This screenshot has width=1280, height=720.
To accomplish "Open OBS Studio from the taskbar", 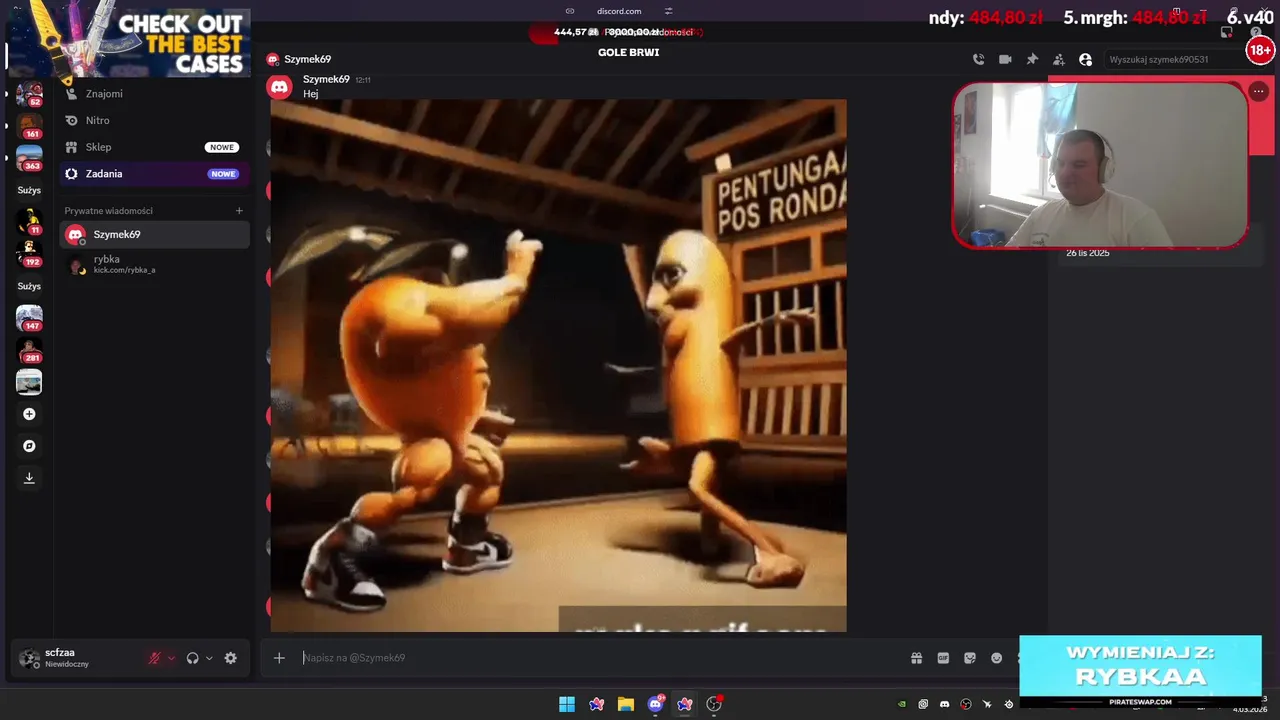I will coord(714,704).
